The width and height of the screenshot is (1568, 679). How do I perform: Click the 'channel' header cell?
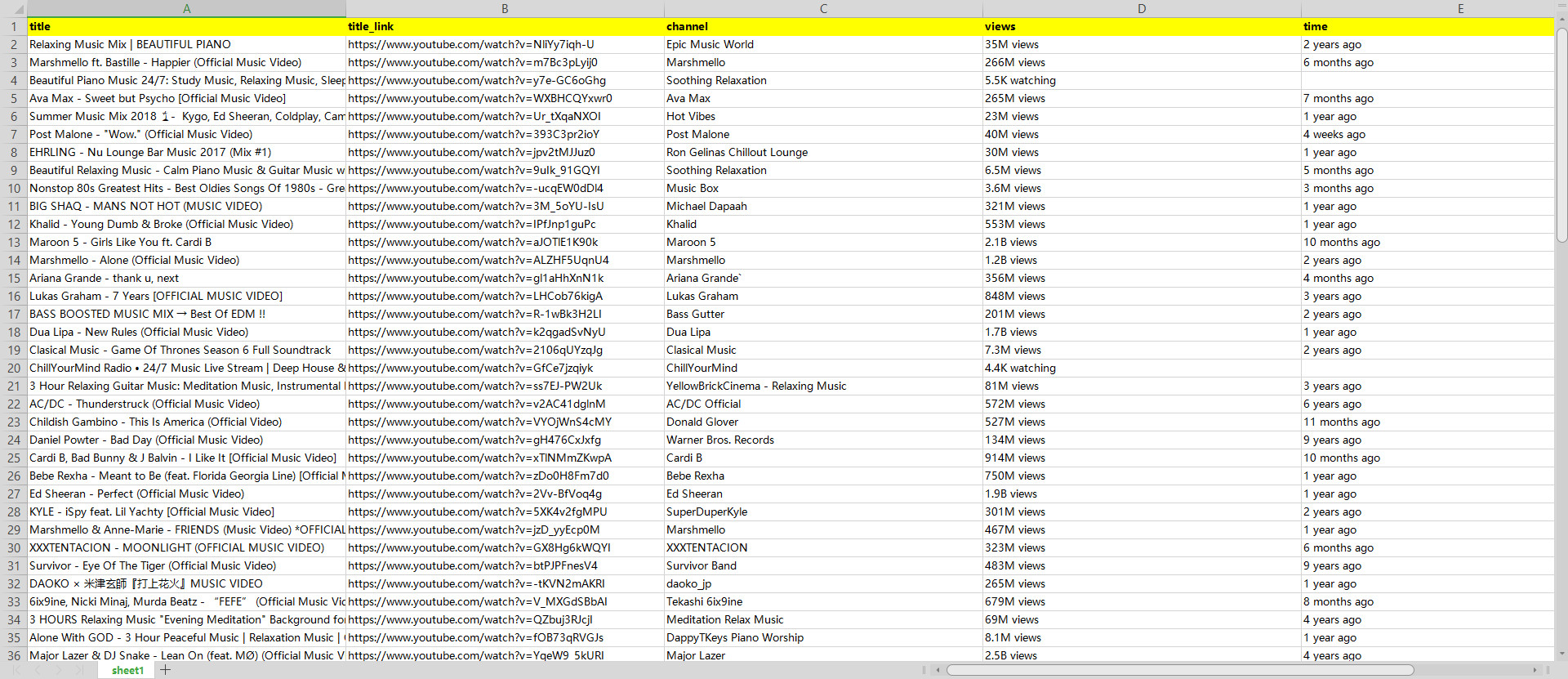coord(823,26)
